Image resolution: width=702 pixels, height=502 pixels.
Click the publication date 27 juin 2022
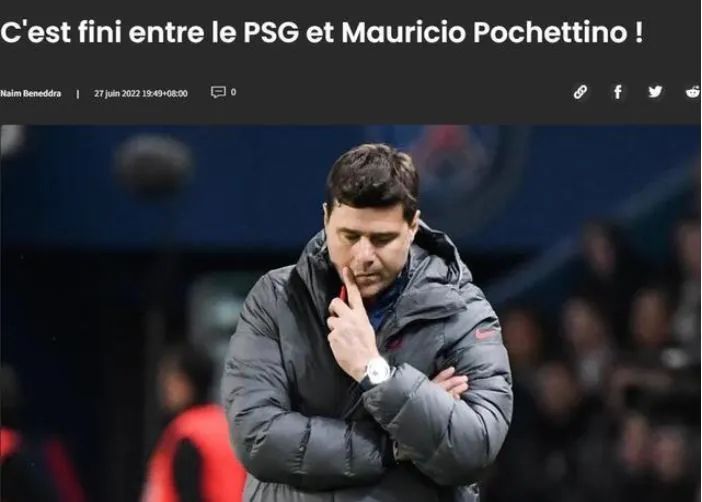[117, 94]
